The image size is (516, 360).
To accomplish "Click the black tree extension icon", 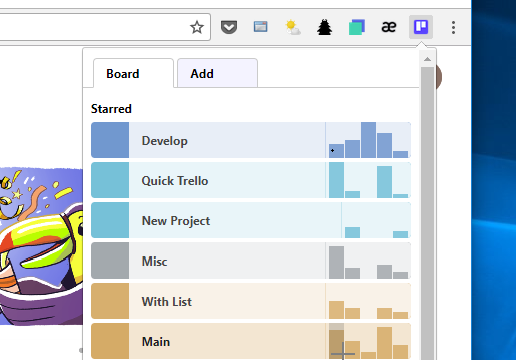I will [324, 27].
